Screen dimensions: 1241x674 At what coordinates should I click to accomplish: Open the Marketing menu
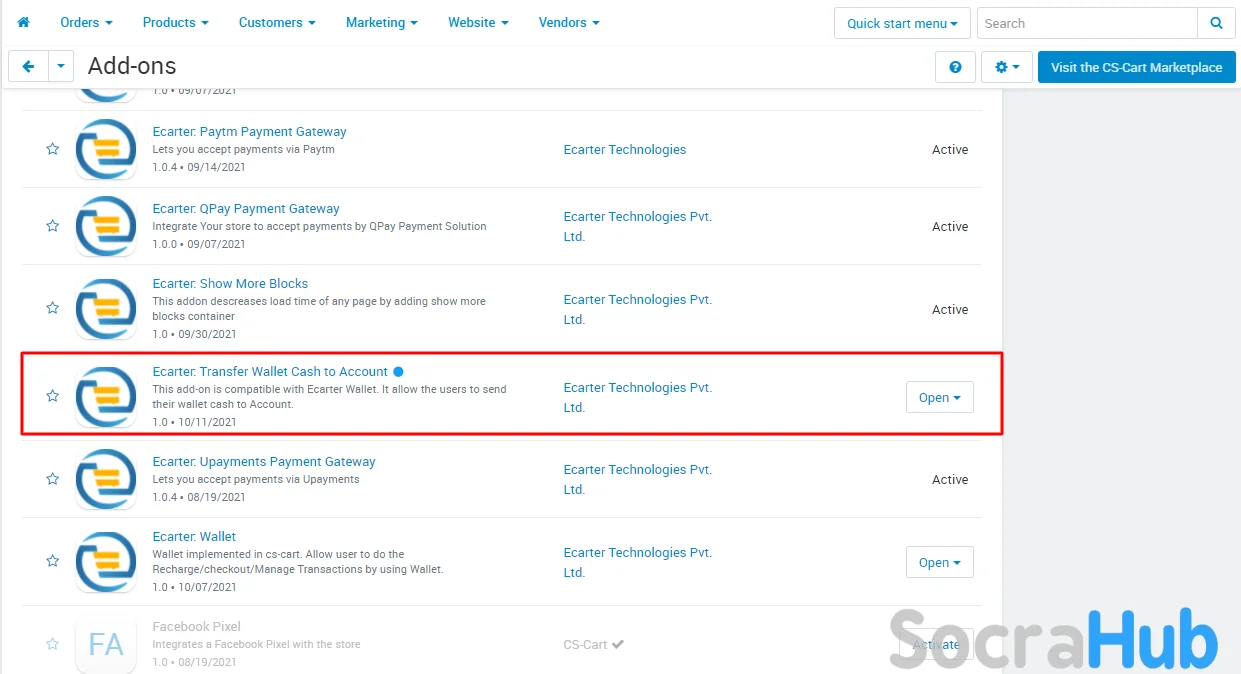[x=381, y=22]
